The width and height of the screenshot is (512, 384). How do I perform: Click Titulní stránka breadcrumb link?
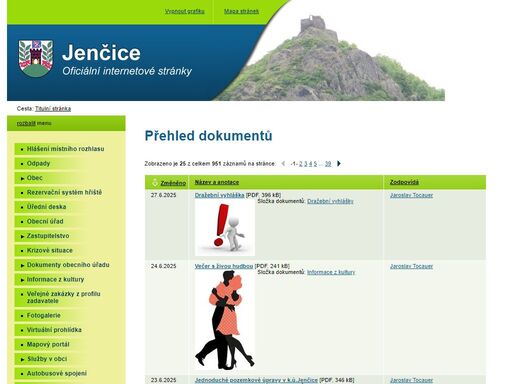[53, 109]
